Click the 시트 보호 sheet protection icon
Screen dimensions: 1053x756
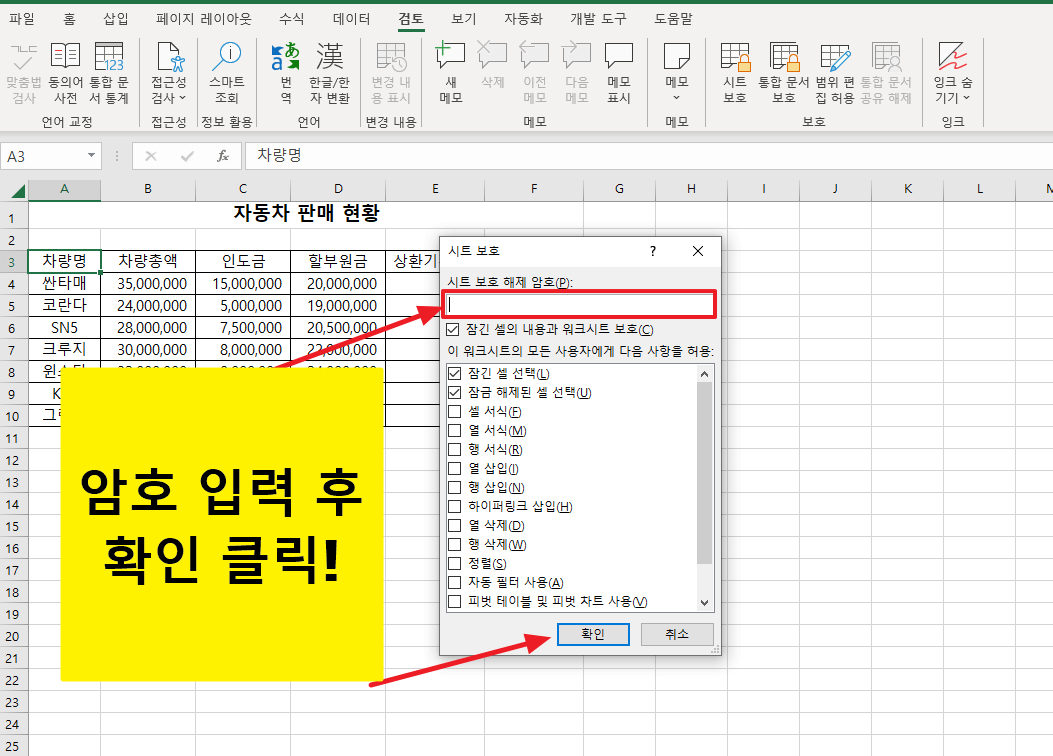736,70
